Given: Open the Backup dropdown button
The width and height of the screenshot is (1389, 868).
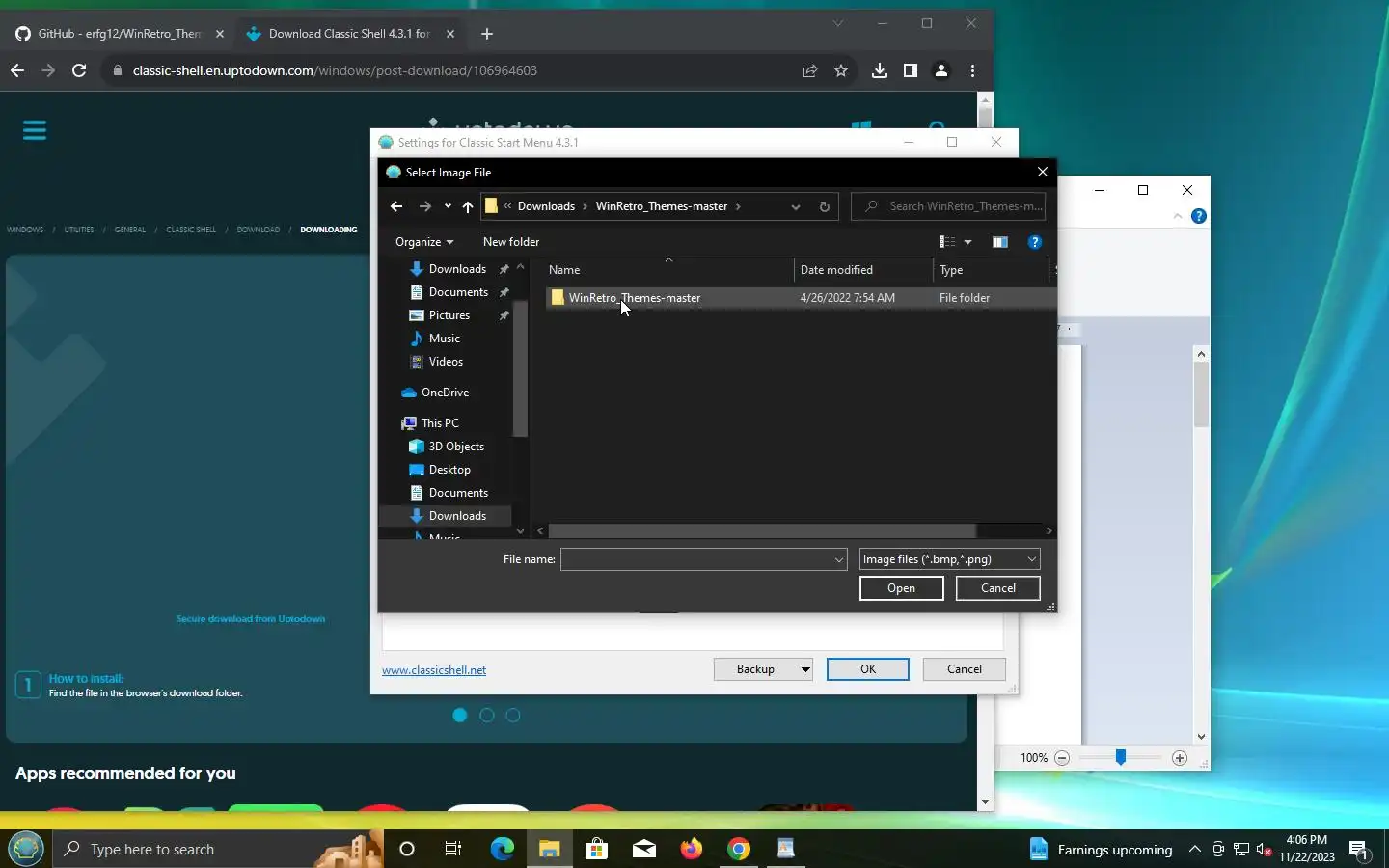Looking at the screenshot, I should point(763,669).
